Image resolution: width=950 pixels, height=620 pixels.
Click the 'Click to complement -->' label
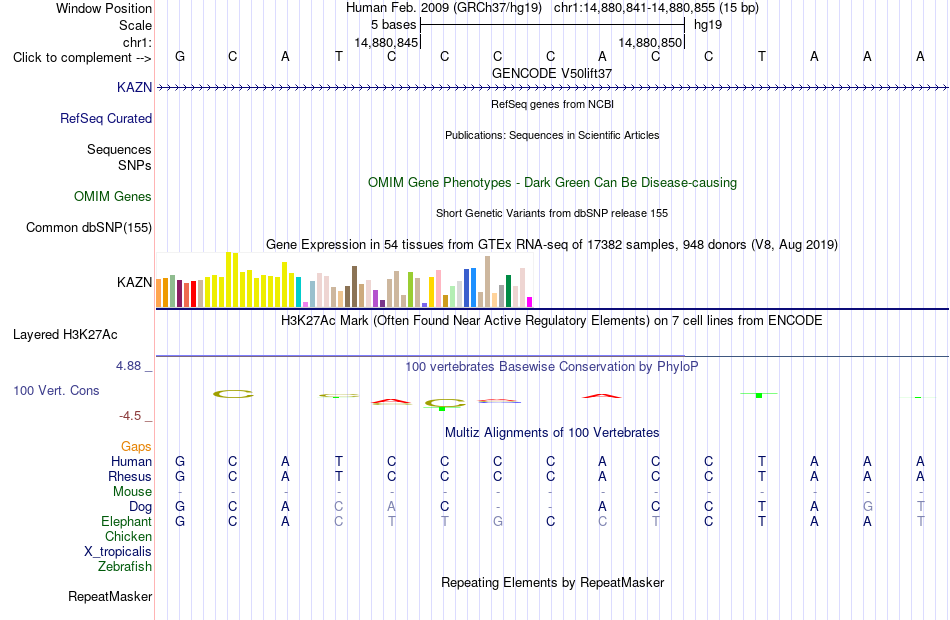(82, 58)
